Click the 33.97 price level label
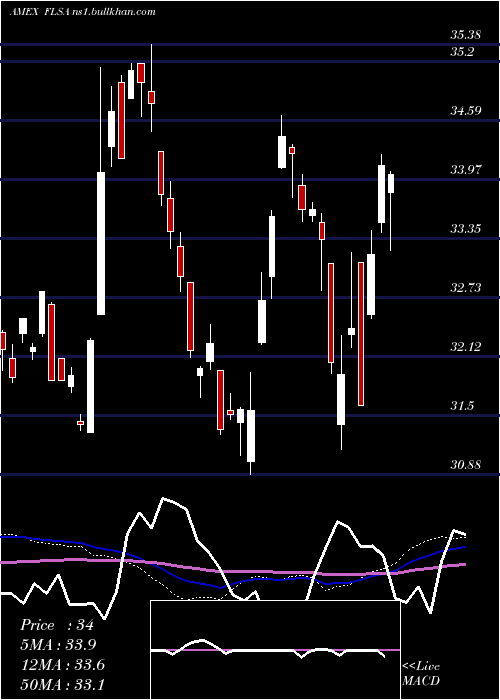500x700 pixels. pos(466,170)
